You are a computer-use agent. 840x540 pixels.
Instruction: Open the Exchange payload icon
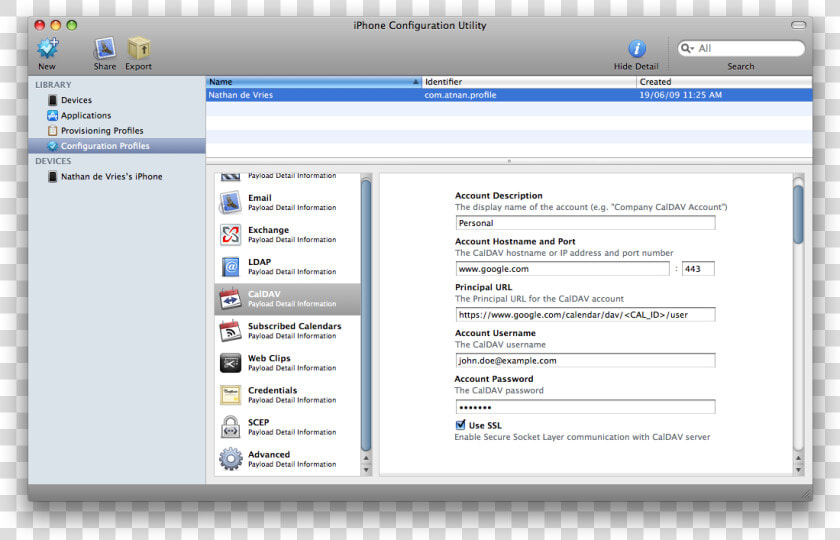click(230, 235)
